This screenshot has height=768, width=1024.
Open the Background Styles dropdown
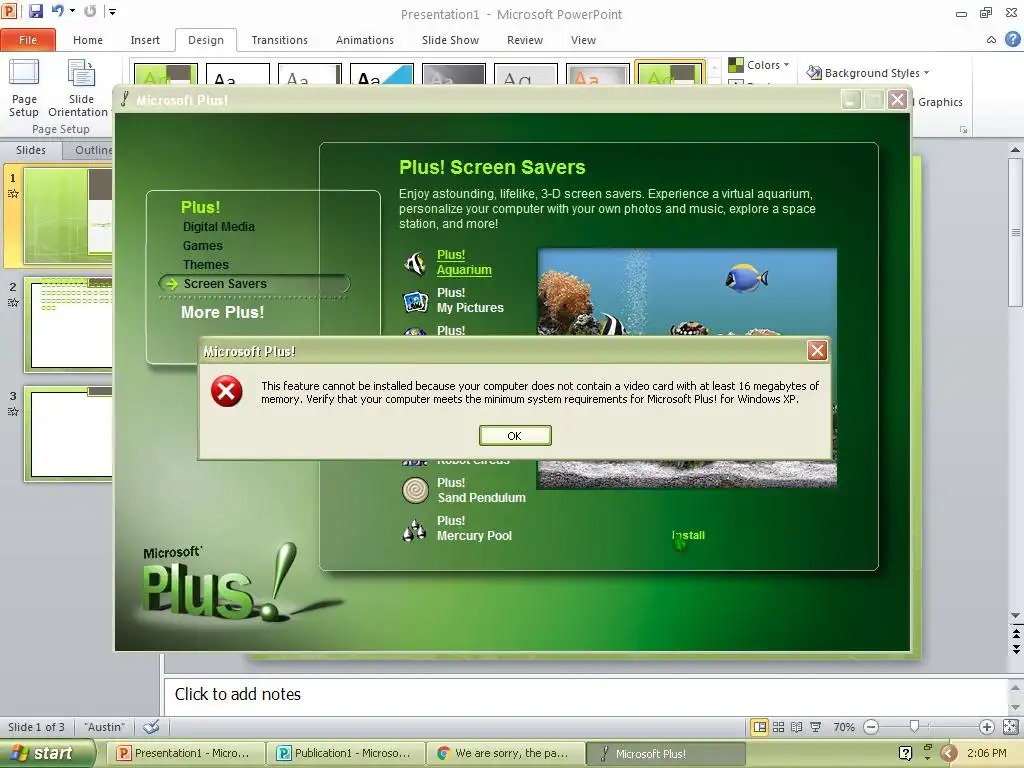pos(867,72)
